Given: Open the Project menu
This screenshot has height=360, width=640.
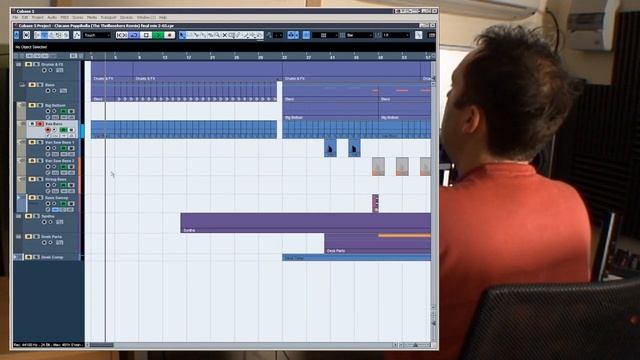Looking at the screenshot, I should 38,18.
